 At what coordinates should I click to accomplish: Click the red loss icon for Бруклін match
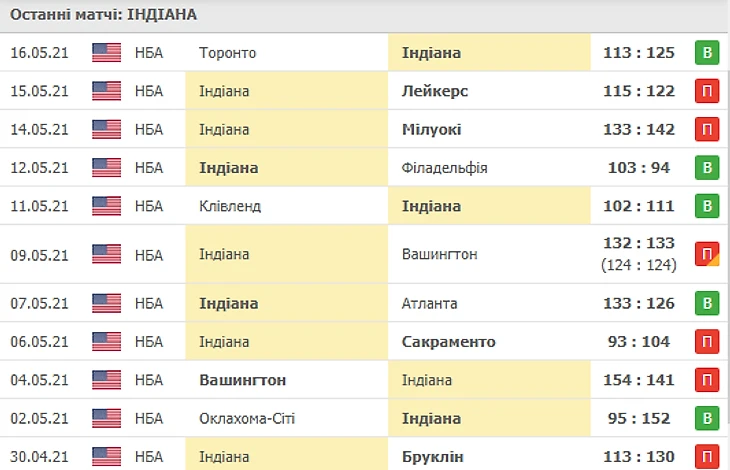click(x=707, y=456)
